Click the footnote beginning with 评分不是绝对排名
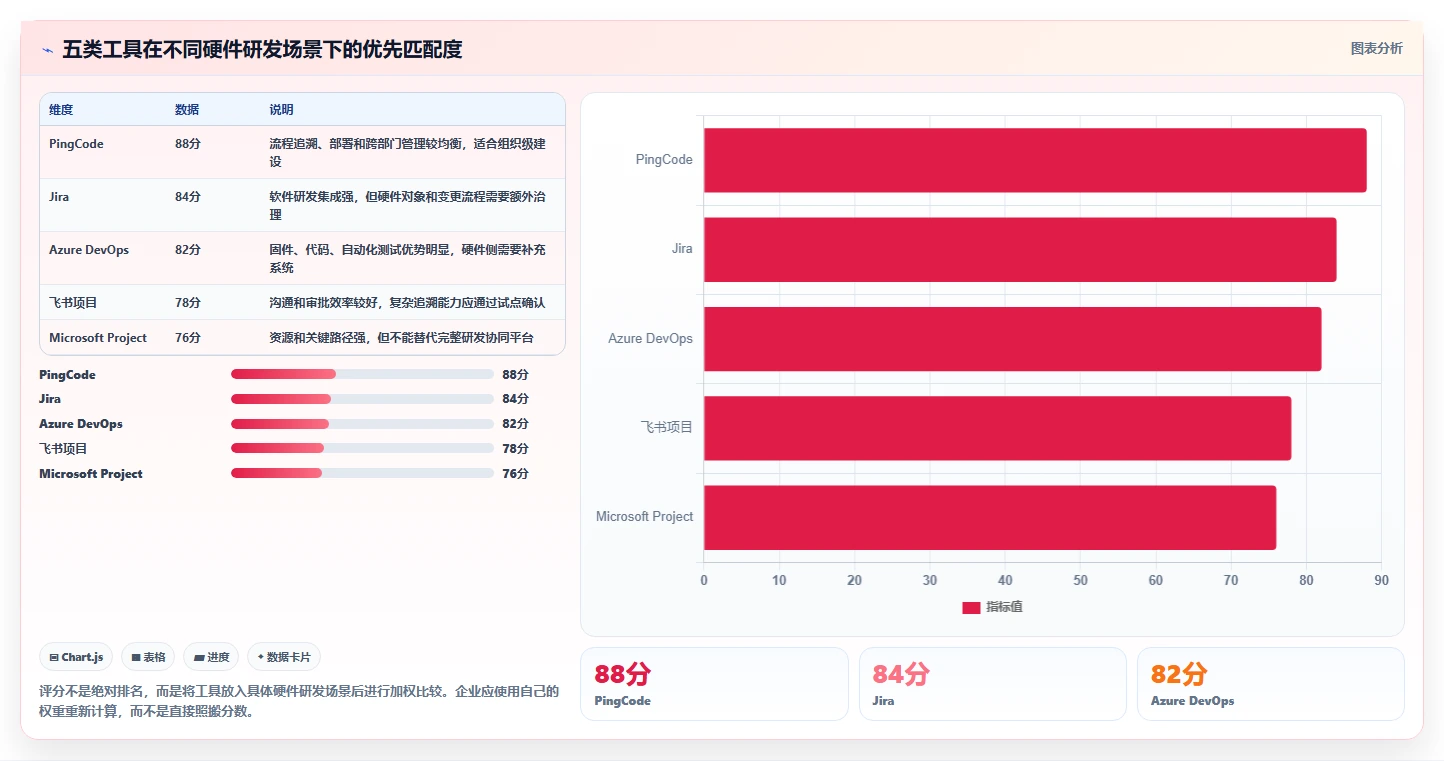Screen dimensions: 1444x761 tap(299, 701)
